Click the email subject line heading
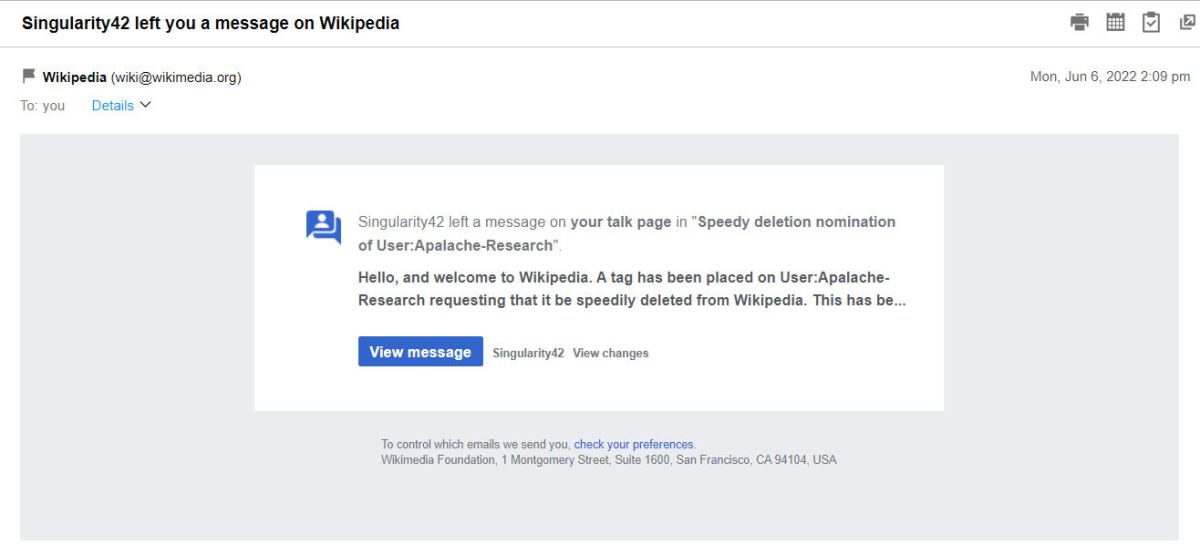 [x=210, y=23]
